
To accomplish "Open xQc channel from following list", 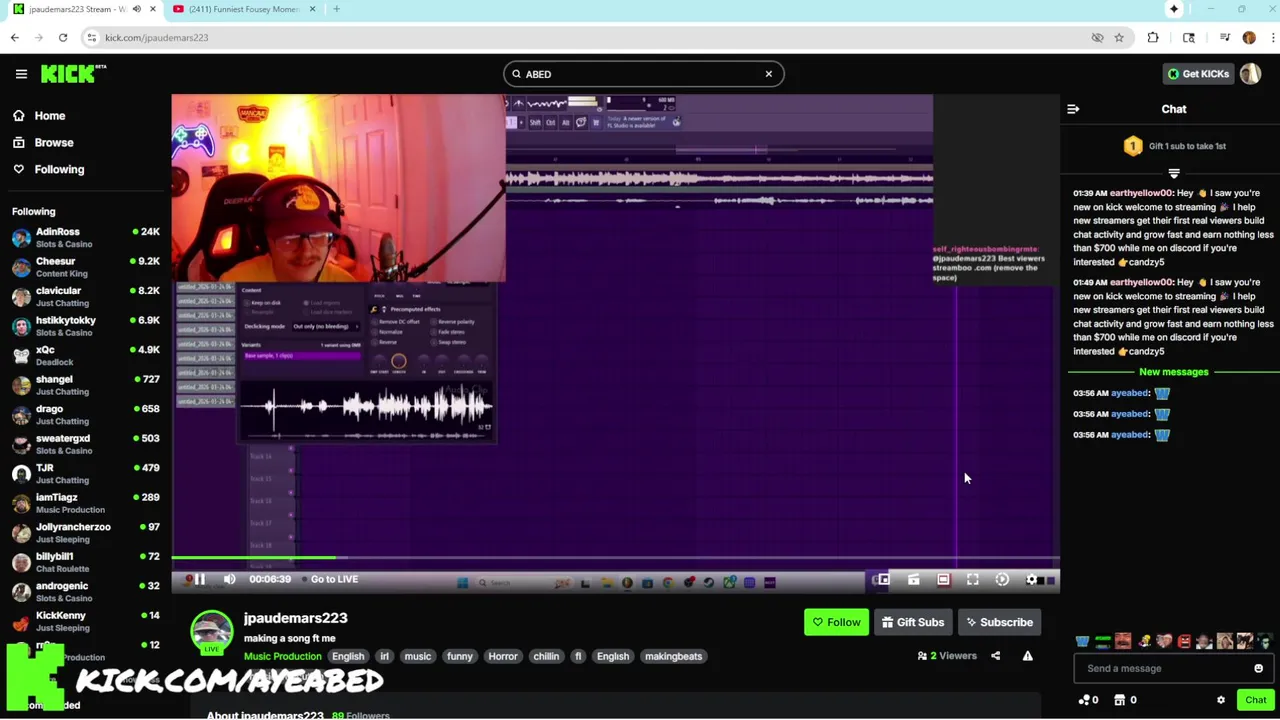I will [85, 355].
